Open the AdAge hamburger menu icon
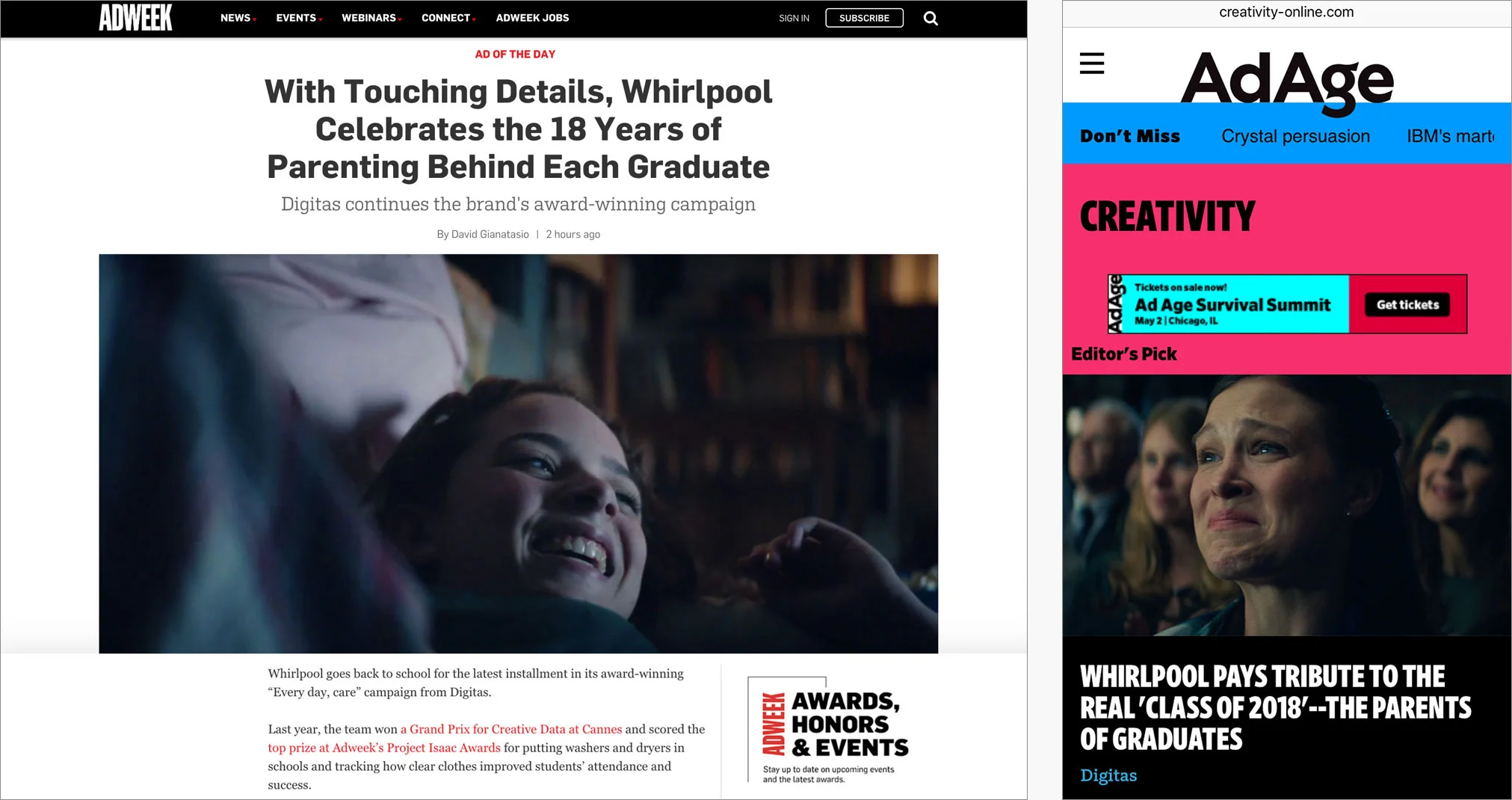The height and width of the screenshot is (800, 1512). 1092,64
